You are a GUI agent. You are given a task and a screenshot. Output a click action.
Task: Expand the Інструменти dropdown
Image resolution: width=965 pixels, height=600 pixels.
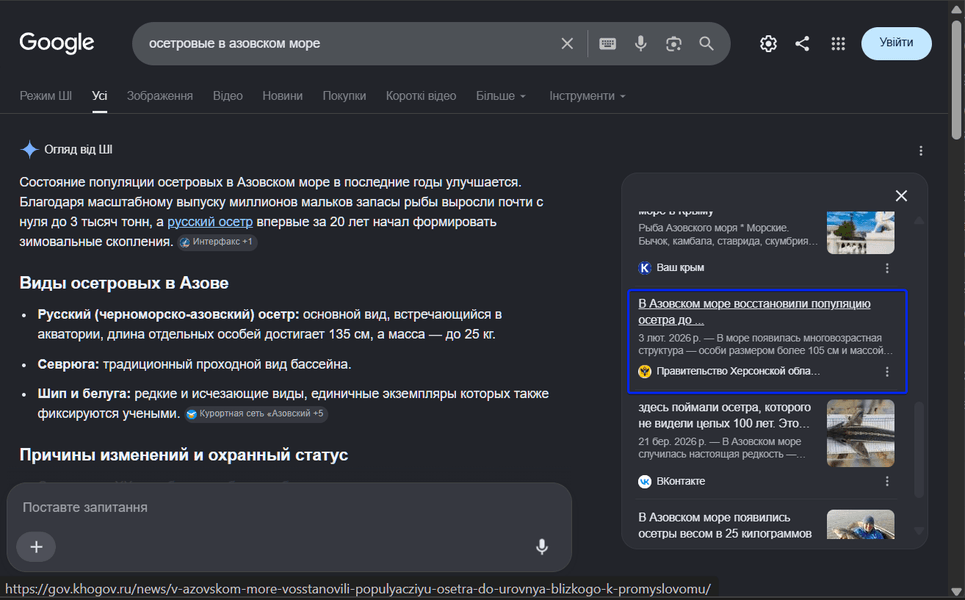[587, 96]
